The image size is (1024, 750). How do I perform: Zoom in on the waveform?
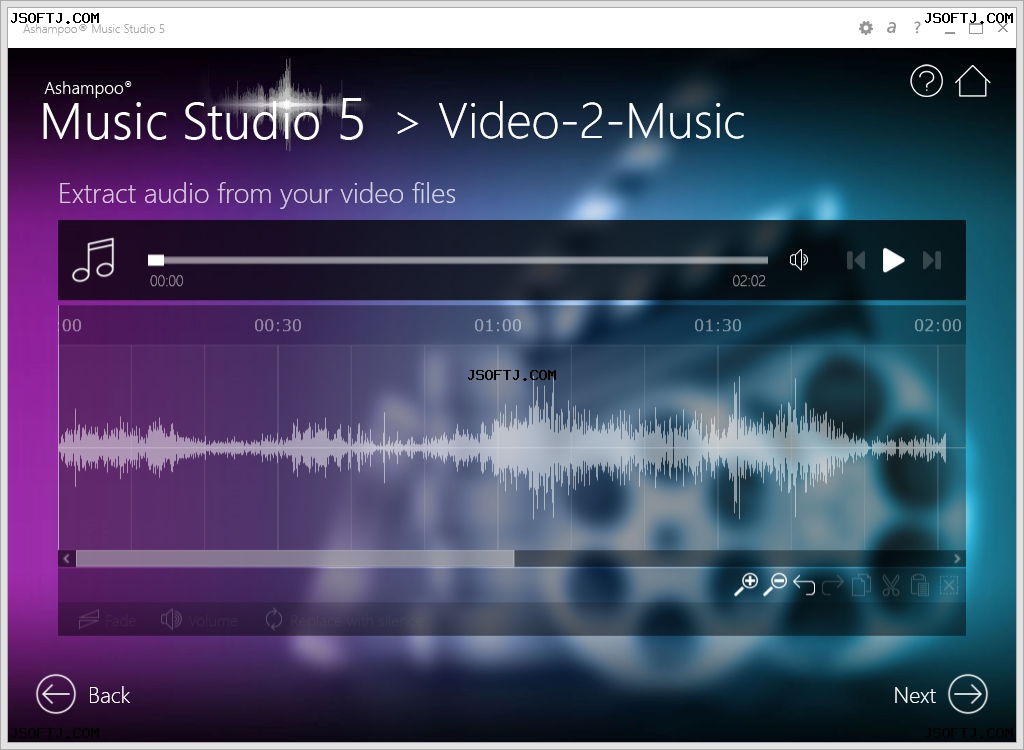(746, 585)
